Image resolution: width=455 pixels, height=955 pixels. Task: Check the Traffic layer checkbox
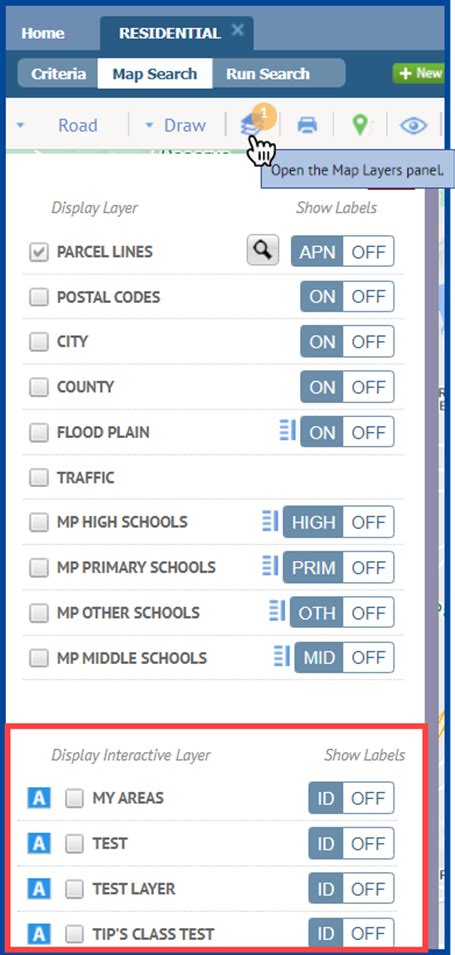pyautogui.click(x=39, y=478)
